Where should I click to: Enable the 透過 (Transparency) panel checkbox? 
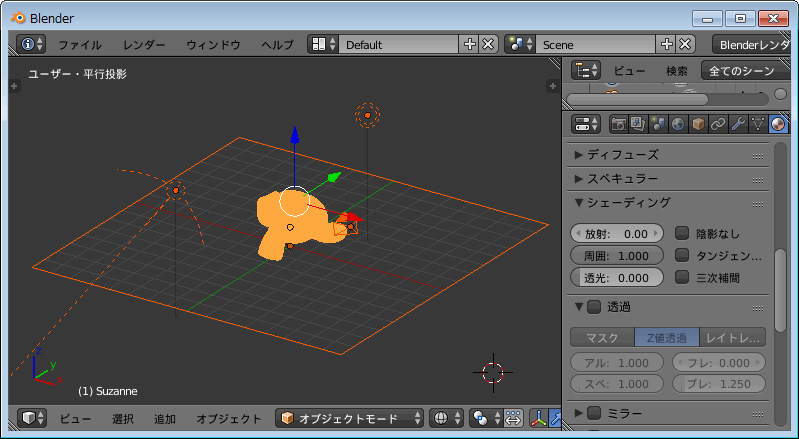tap(594, 307)
